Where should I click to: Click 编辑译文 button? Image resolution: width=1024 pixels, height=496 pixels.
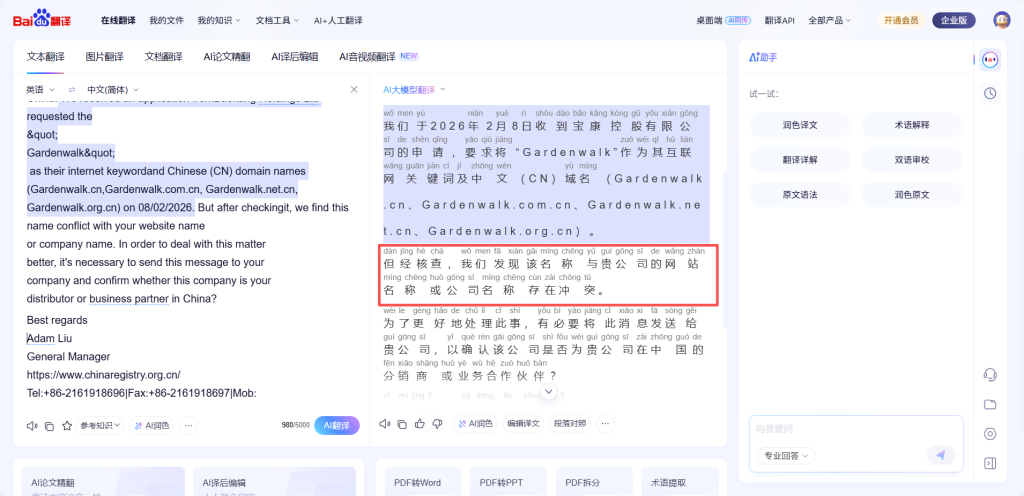pos(524,424)
